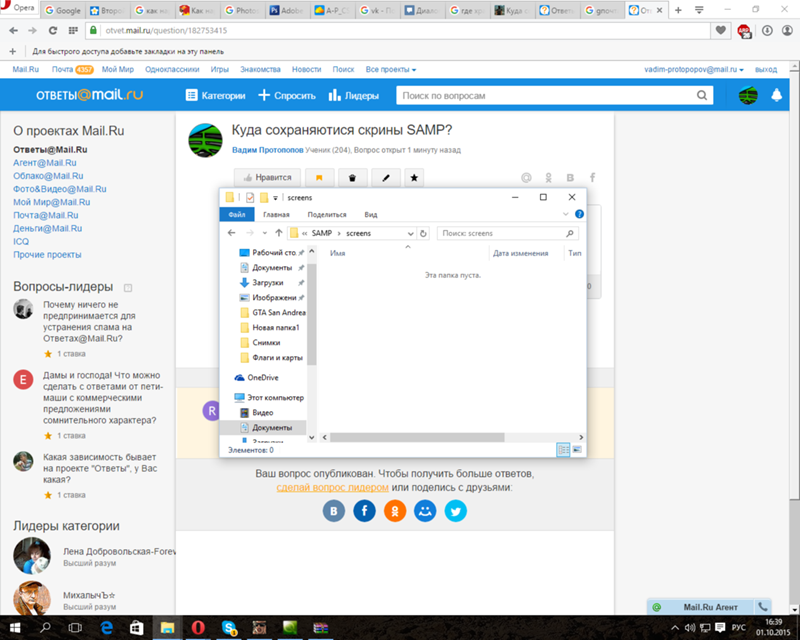Click the trash icon under the question
The image size is (800, 640).
point(352,178)
